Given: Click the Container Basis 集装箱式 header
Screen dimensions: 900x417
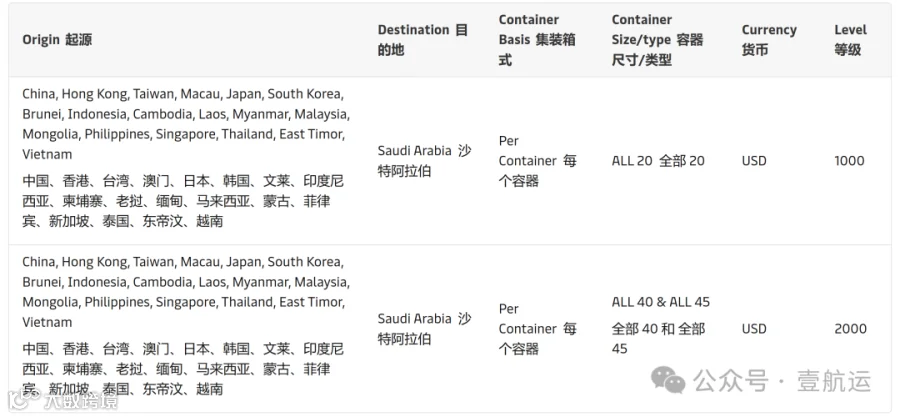Looking at the screenshot, I should pyautogui.click(x=537, y=40).
